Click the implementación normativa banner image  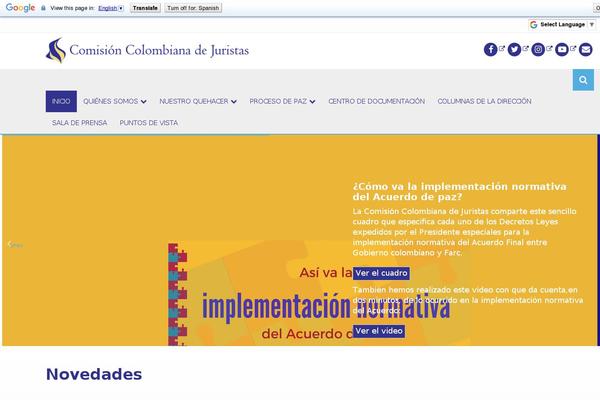[x=320, y=294]
